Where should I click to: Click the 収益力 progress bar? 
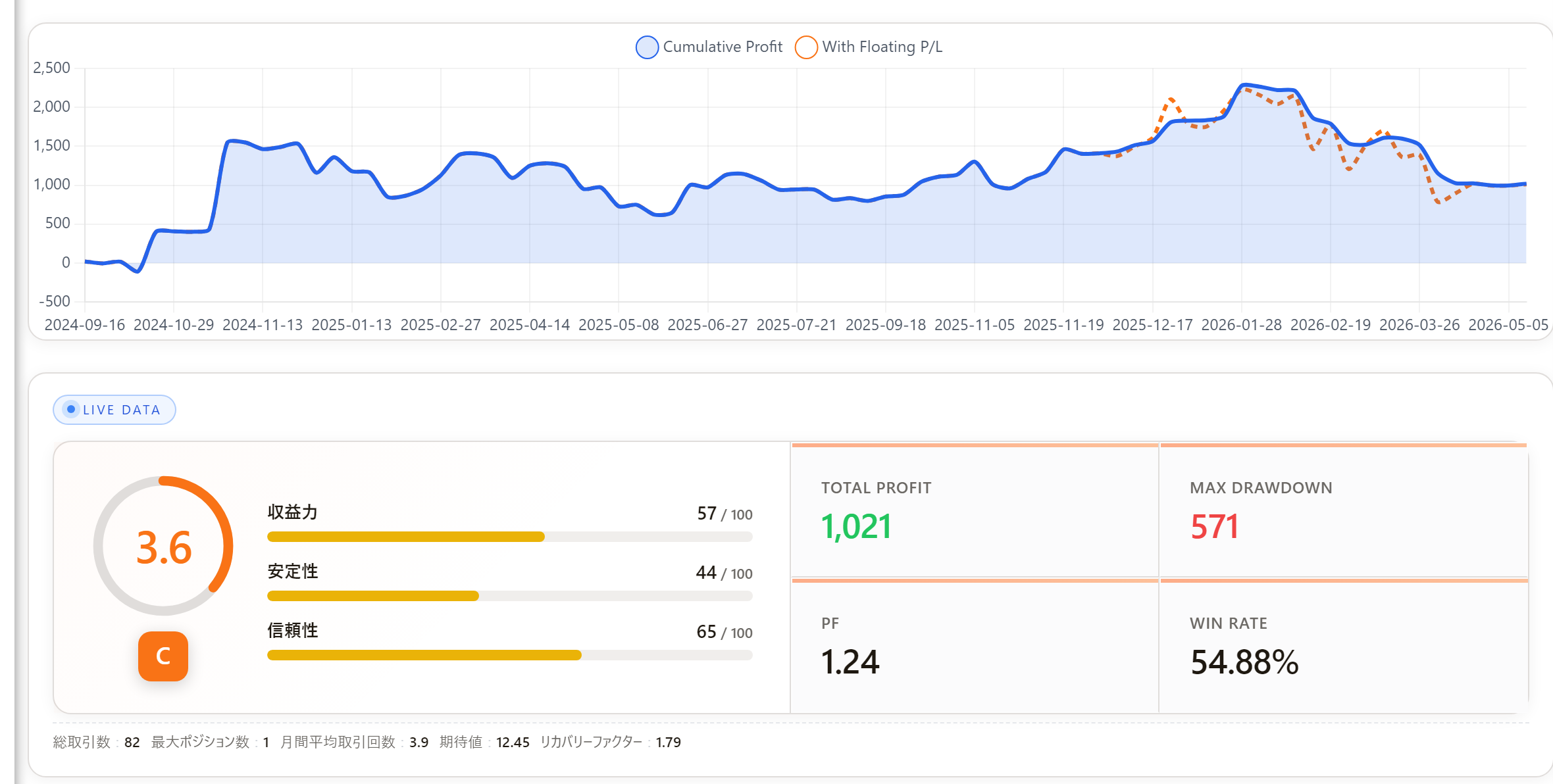pyautogui.click(x=509, y=537)
